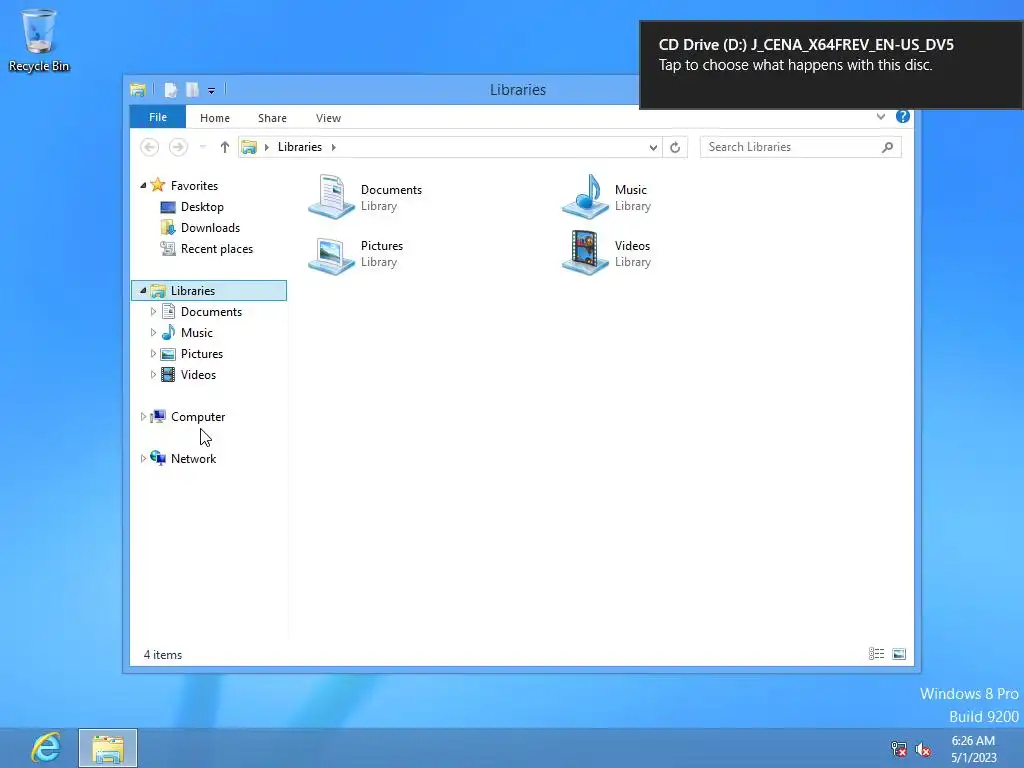Select Music in navigation tree

pyautogui.click(x=197, y=333)
